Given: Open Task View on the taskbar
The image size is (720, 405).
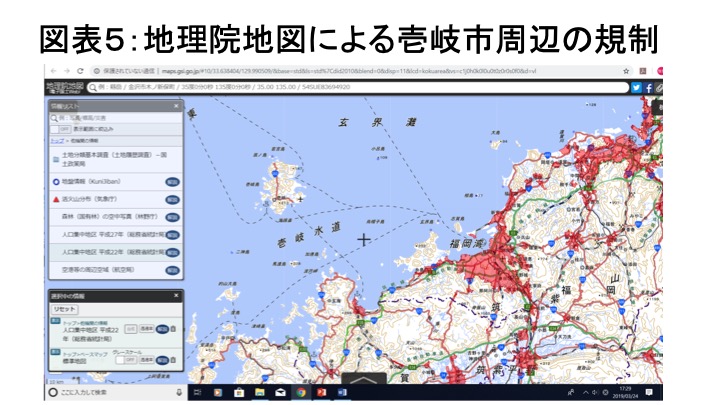Looking at the screenshot, I should (x=197, y=393).
